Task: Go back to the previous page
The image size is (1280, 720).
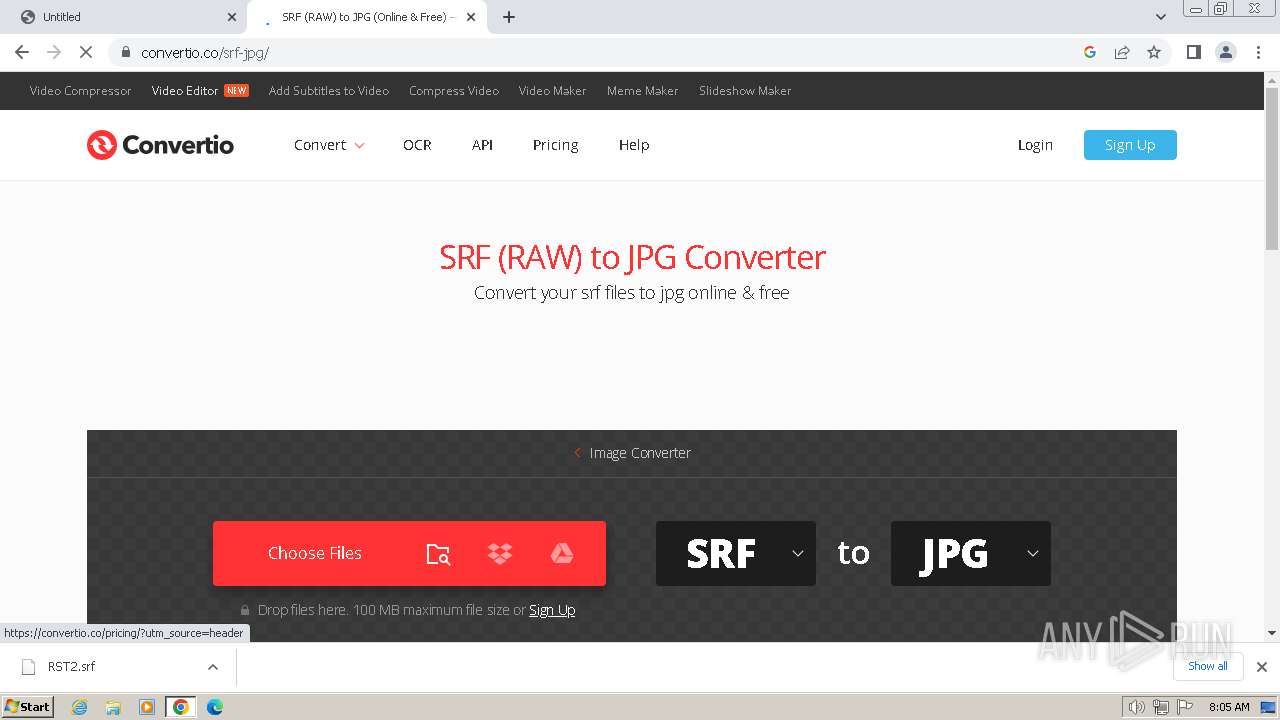Action: coord(22,52)
